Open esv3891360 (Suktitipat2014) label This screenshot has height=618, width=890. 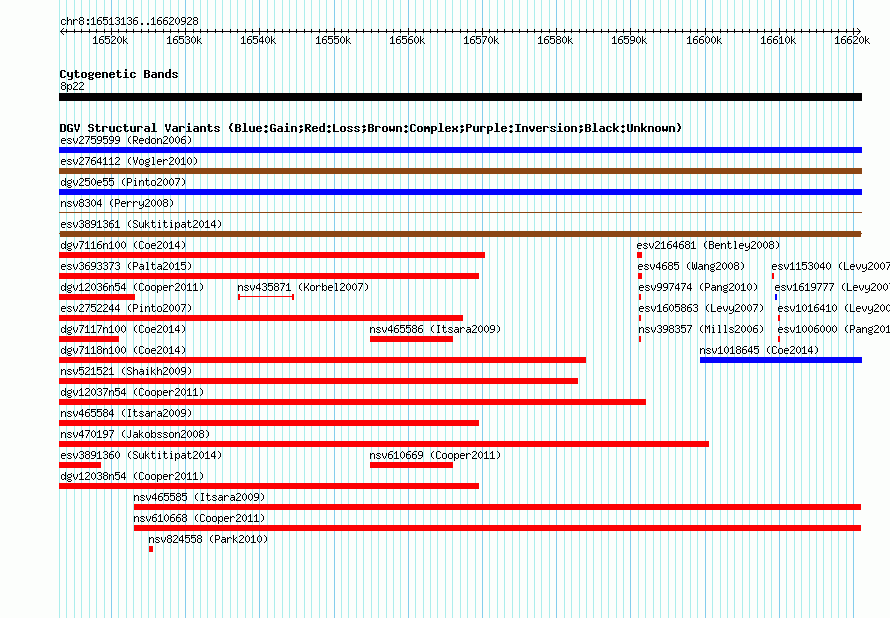tap(141, 455)
